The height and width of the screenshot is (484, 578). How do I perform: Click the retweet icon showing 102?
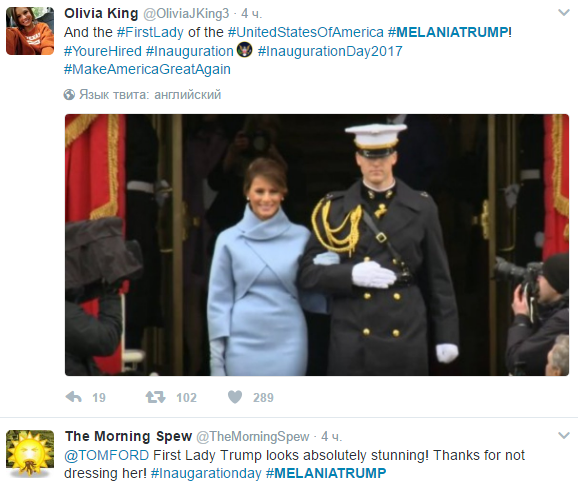pyautogui.click(x=155, y=397)
